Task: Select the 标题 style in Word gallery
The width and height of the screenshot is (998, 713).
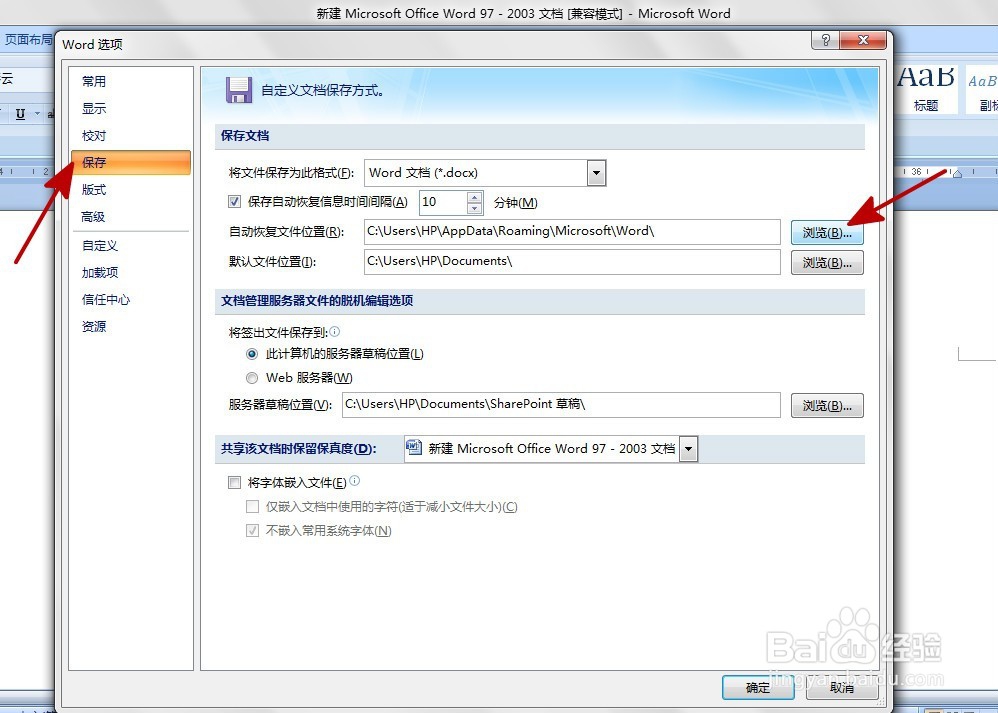Action: click(925, 90)
